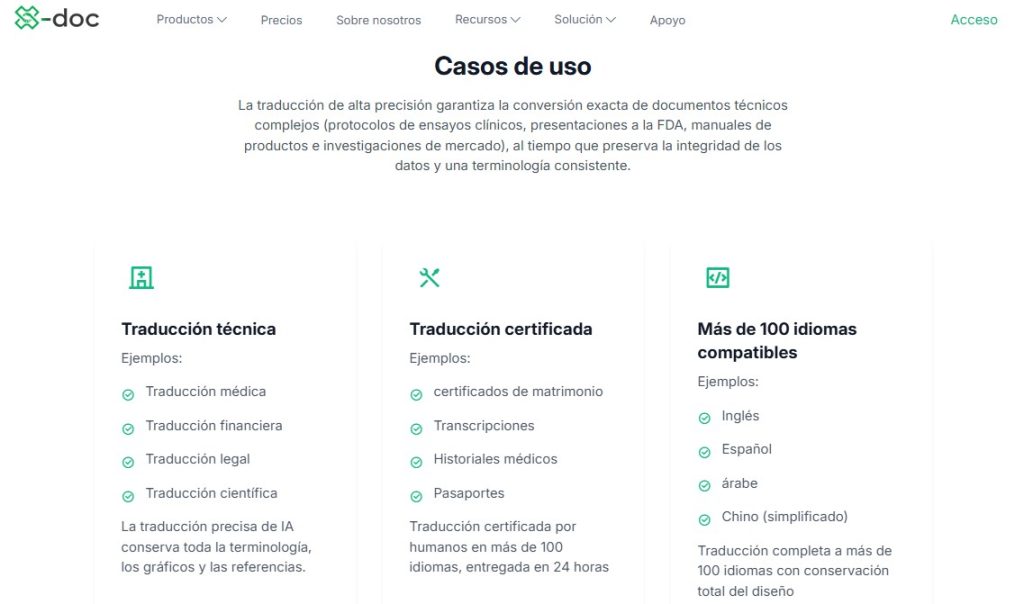Click the Acceso link
The image size is (1024, 604).
tap(973, 19)
